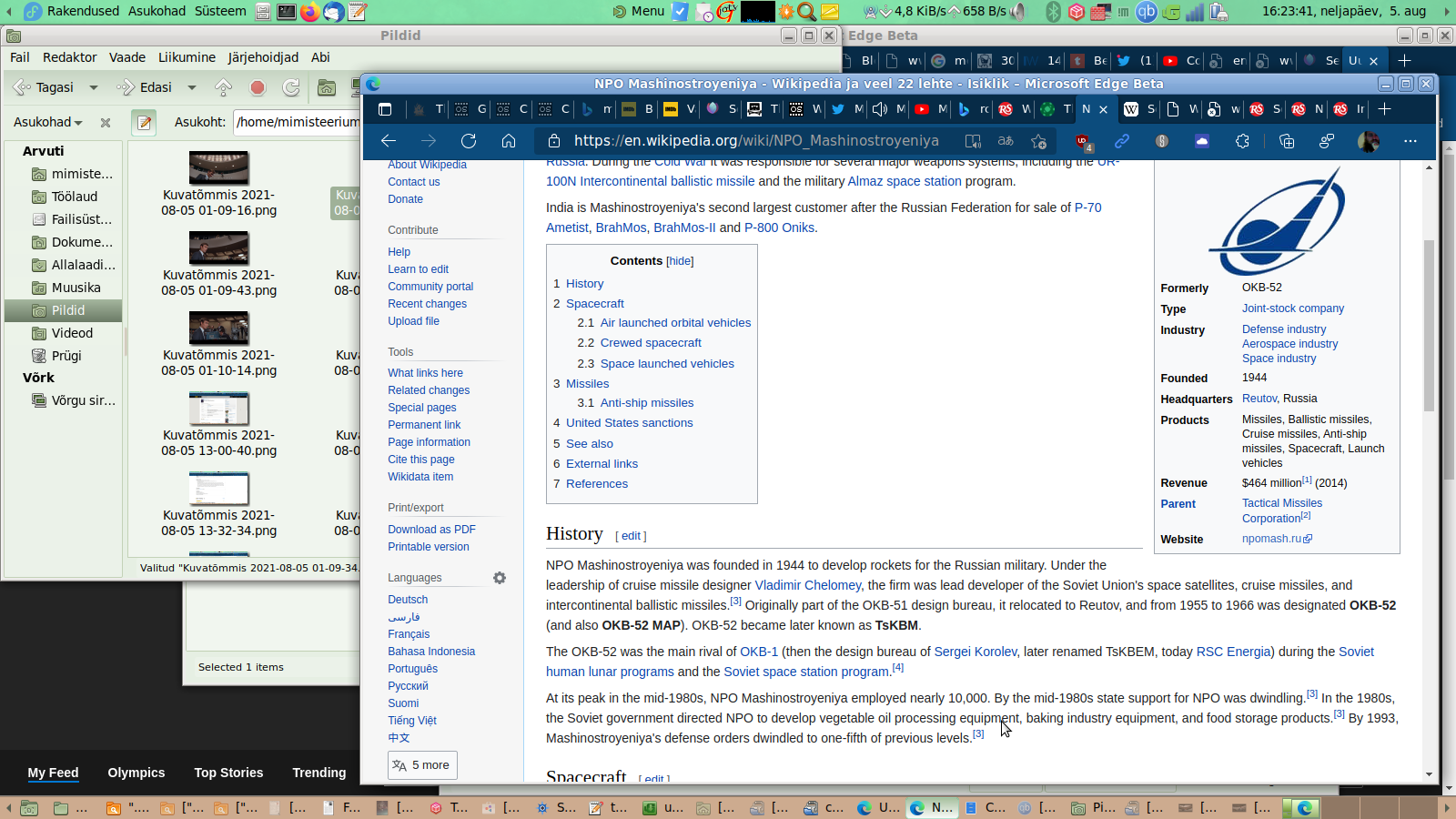This screenshot has width=1456, height=819.
Task: Click the Edge home button
Action: pyautogui.click(x=509, y=141)
